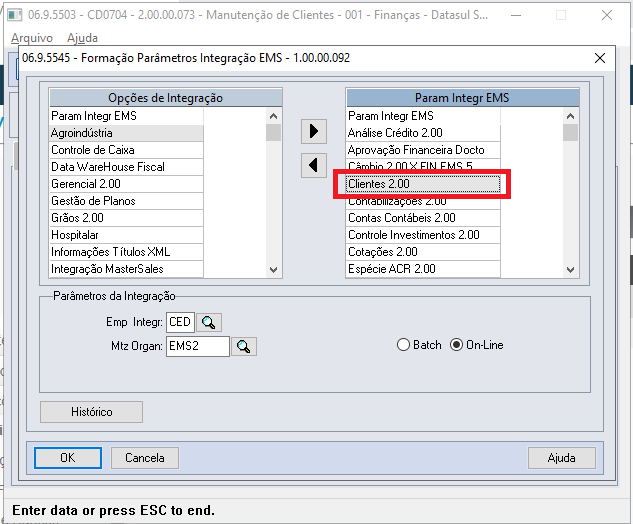Image resolution: width=633 pixels, height=524 pixels.
Task: Click the Opções de Integração column header
Action: (x=166, y=98)
